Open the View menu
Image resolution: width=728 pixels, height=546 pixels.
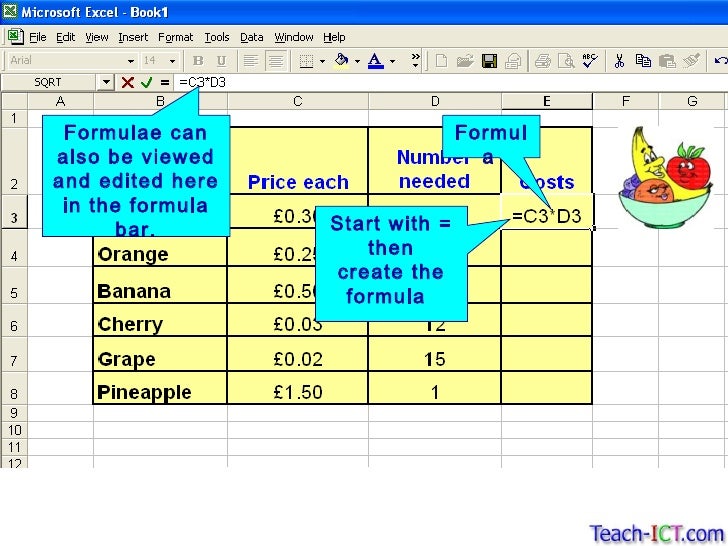click(x=97, y=37)
